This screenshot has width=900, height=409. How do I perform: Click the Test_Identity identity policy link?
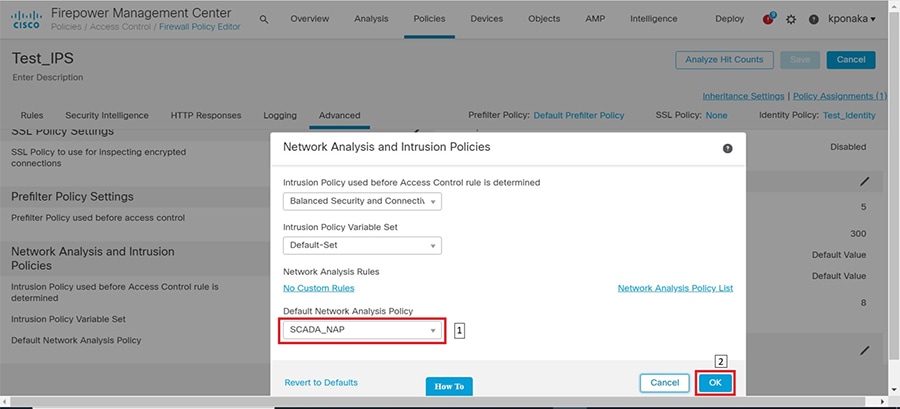pos(849,115)
